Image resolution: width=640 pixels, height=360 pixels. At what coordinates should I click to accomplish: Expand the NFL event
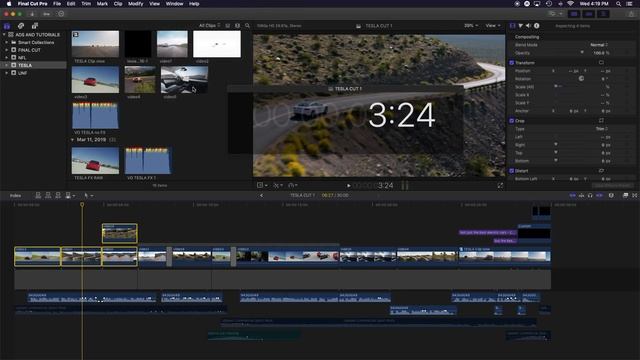[7, 58]
